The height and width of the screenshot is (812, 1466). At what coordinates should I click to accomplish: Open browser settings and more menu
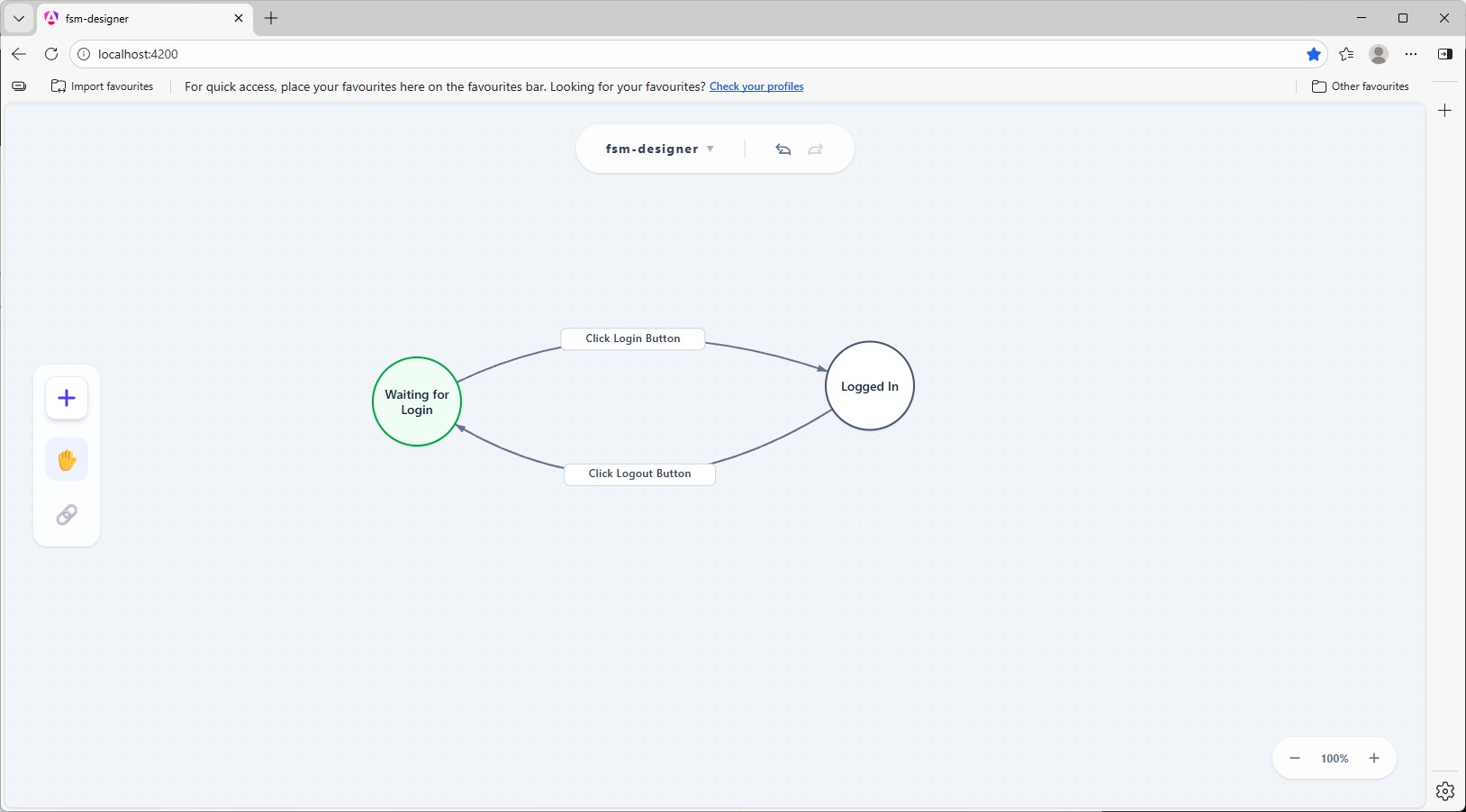pos(1411,54)
